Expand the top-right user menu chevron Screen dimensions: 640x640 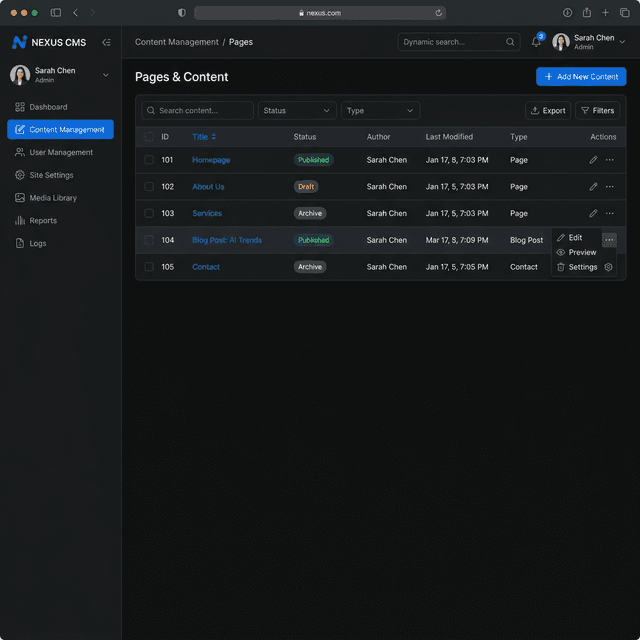[x=622, y=42]
